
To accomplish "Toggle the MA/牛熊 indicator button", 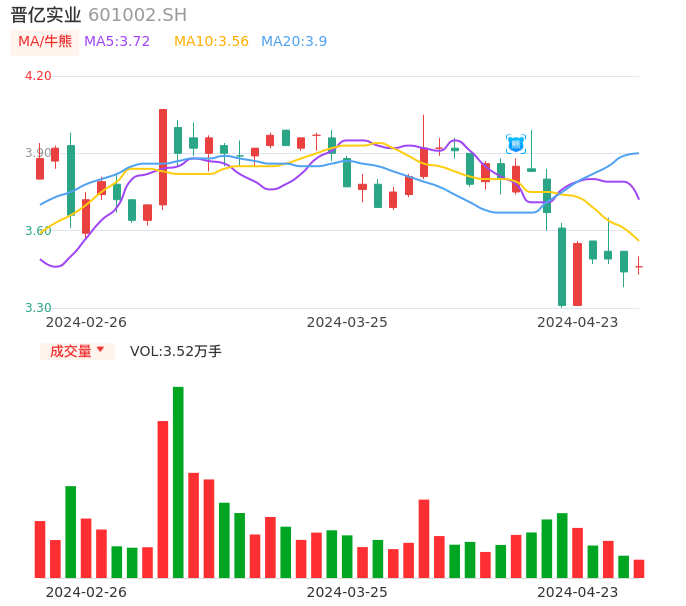I will pyautogui.click(x=45, y=42).
